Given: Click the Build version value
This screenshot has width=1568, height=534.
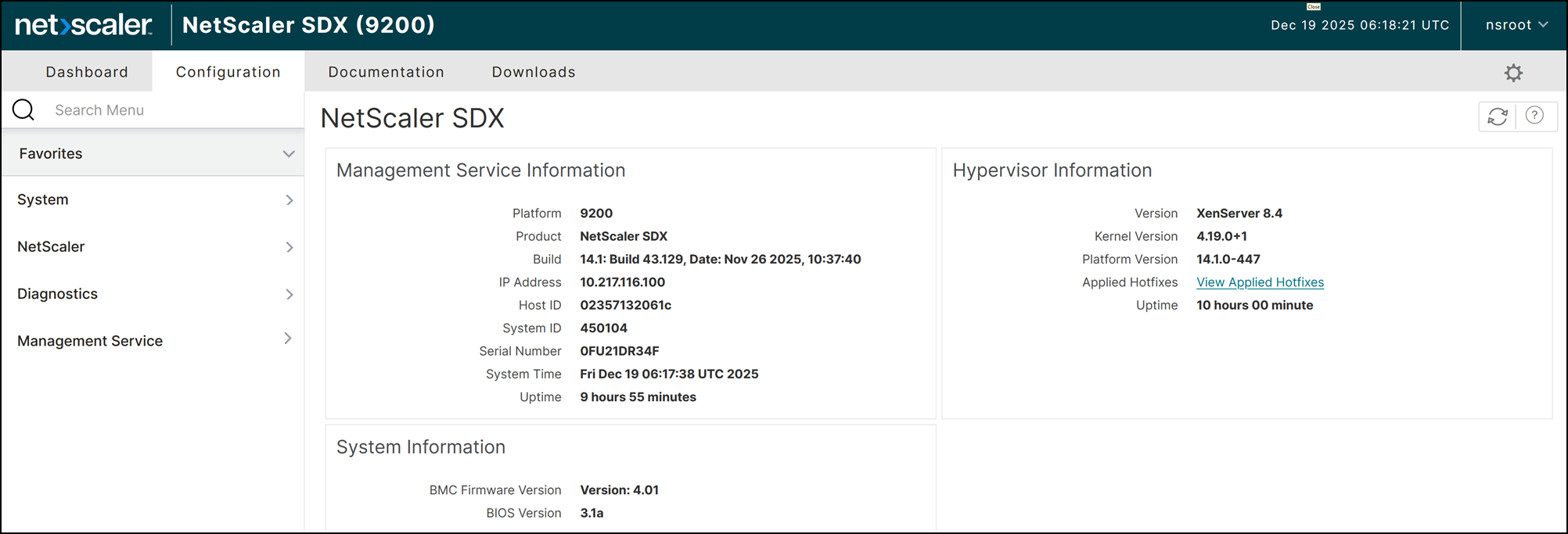Looking at the screenshot, I should [720, 260].
